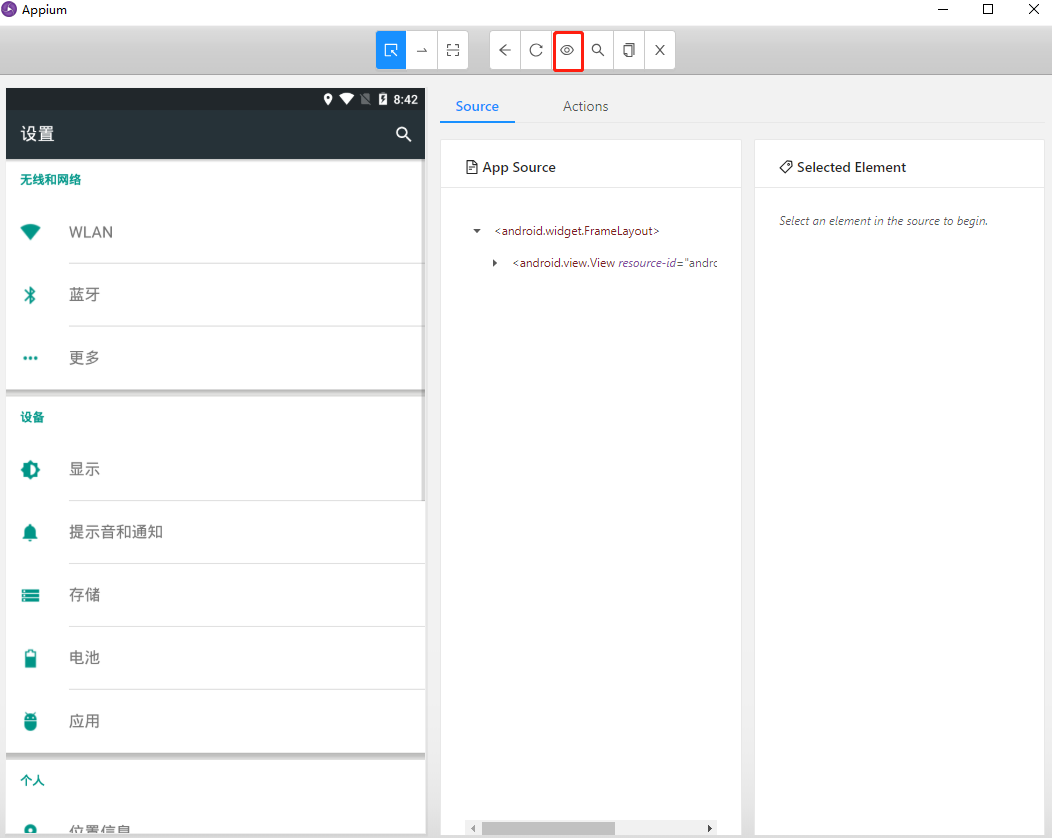
Task: Click the location pin status icon
Action: [x=328, y=99]
